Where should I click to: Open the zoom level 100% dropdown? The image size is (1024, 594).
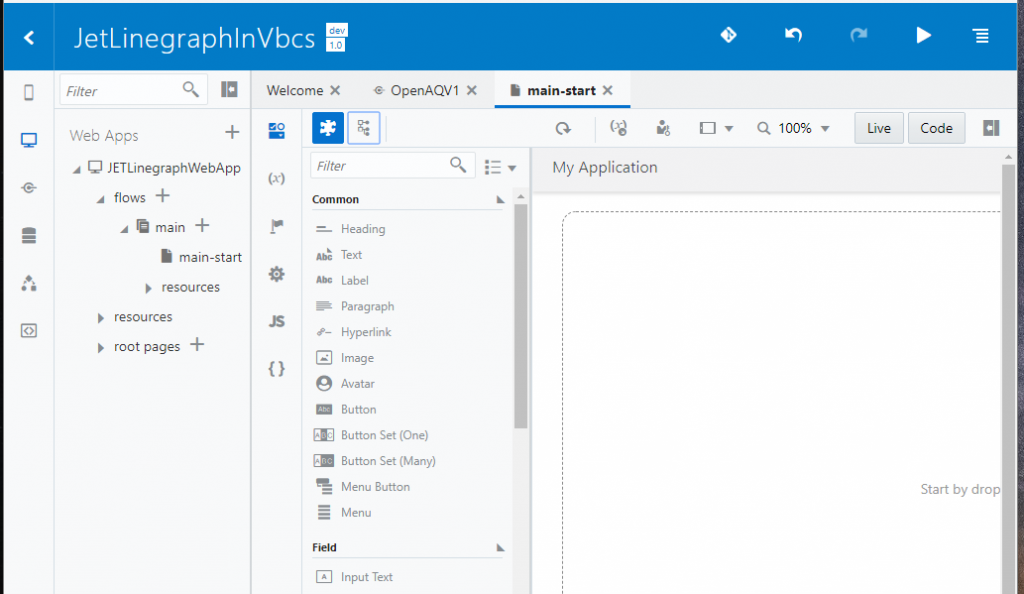pyautogui.click(x=794, y=128)
